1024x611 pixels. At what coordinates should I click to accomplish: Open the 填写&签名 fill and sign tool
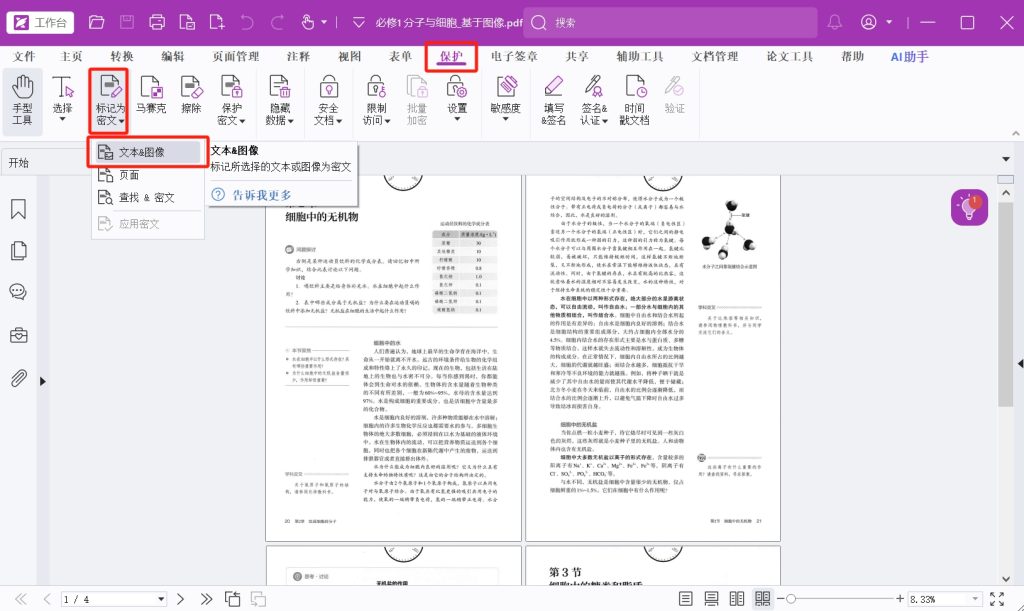coord(553,100)
